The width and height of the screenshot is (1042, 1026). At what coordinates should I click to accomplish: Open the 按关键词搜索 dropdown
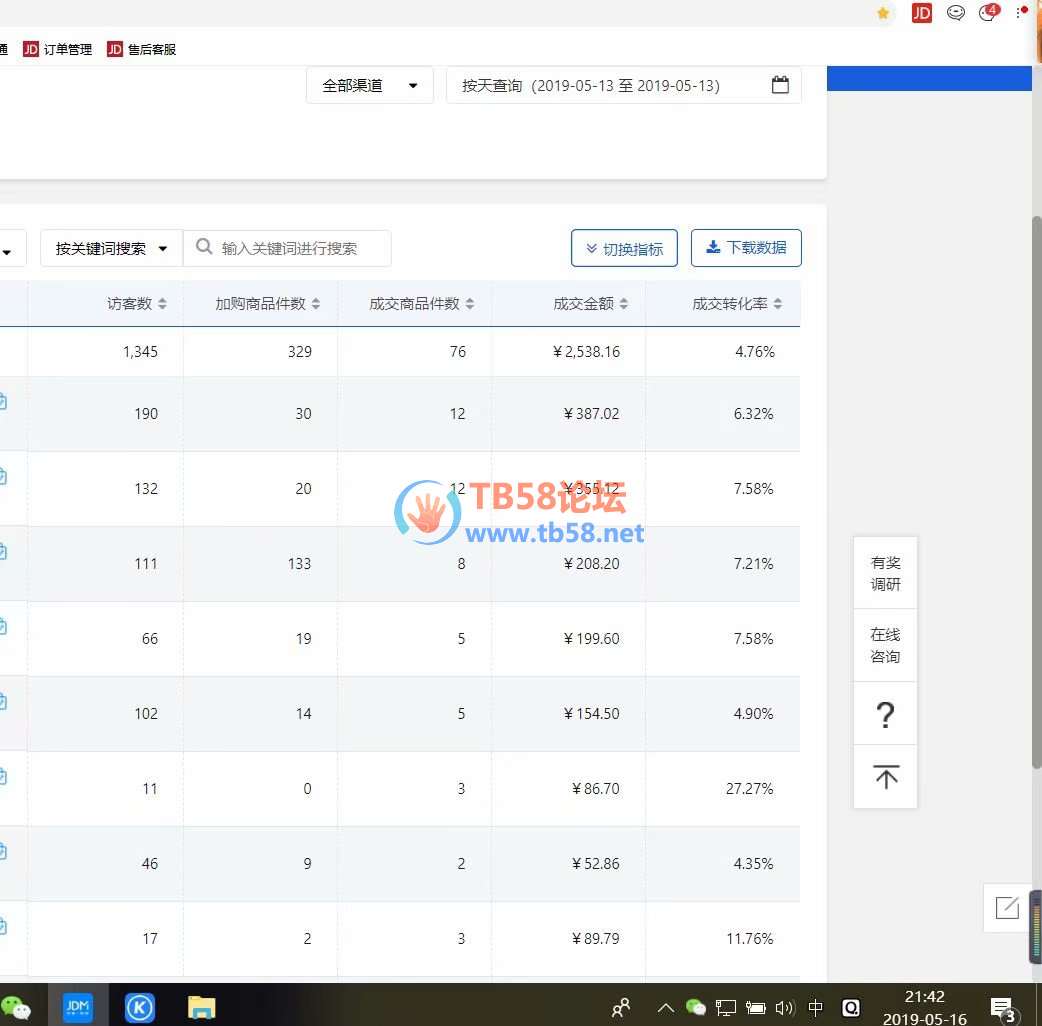pos(111,248)
